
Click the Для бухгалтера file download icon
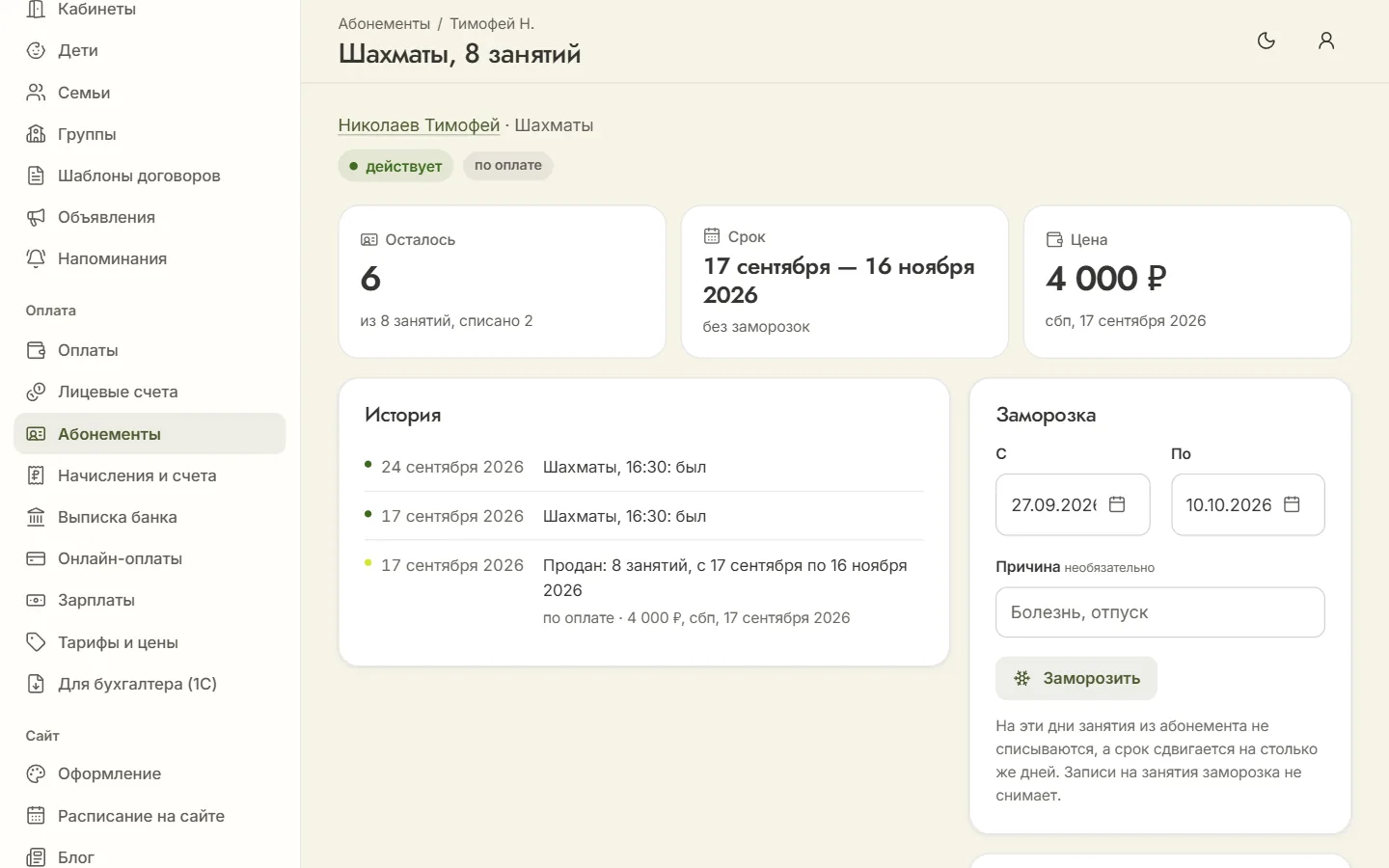[36, 684]
